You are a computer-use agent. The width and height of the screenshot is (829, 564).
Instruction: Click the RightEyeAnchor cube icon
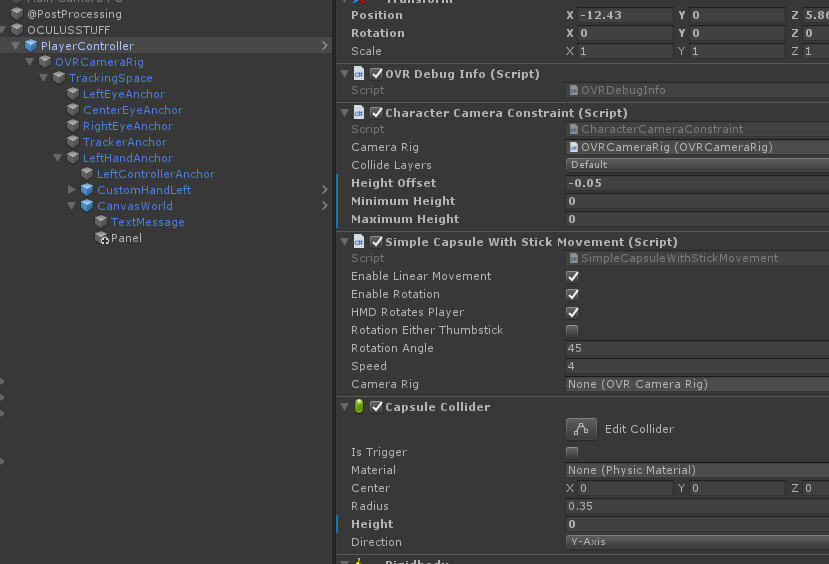(x=73, y=126)
